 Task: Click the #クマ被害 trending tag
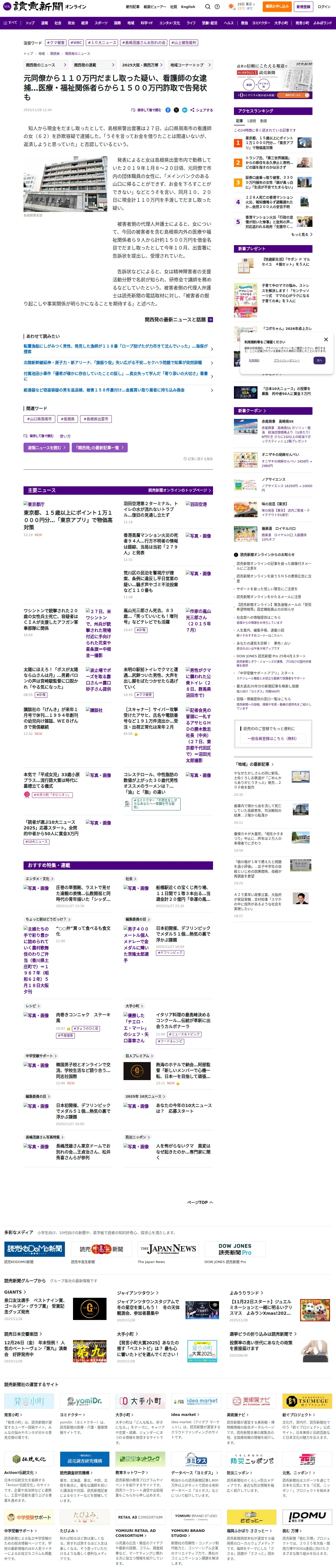point(56,43)
